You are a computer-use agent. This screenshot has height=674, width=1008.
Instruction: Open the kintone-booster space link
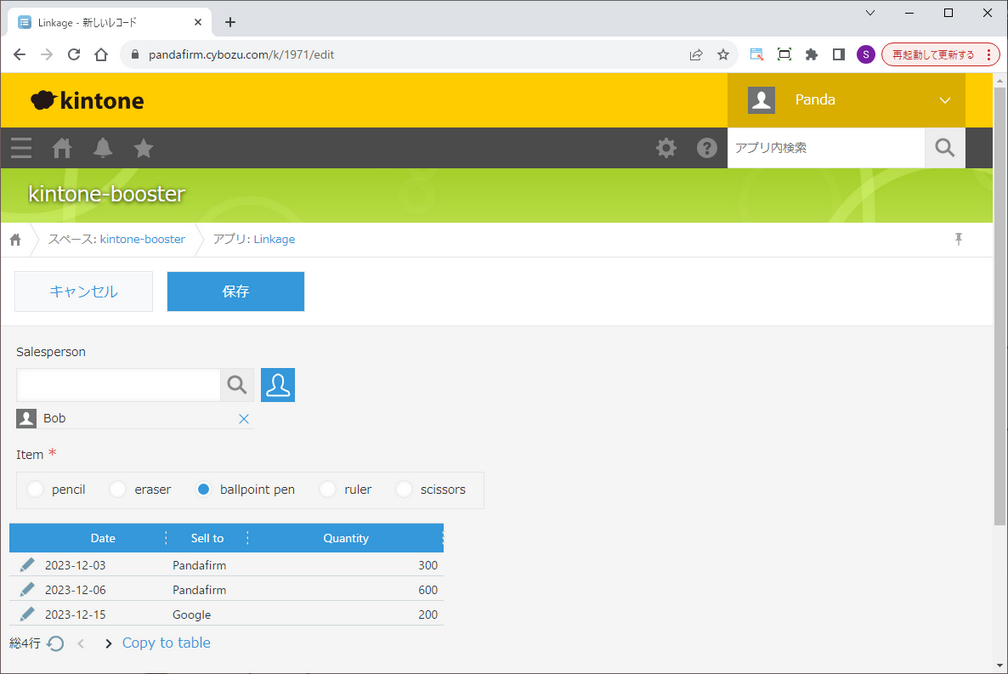point(142,239)
